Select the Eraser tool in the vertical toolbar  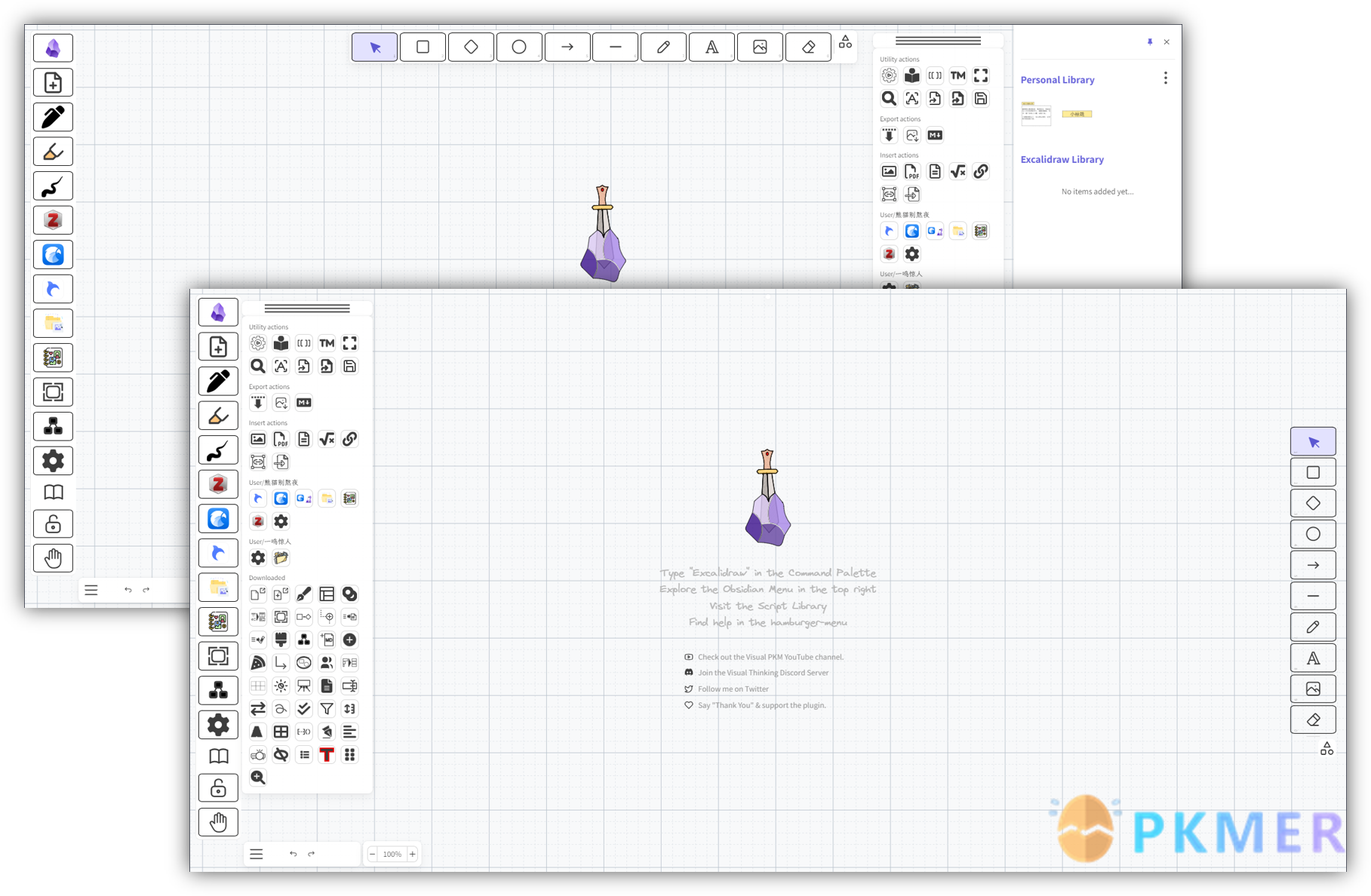click(x=1313, y=720)
